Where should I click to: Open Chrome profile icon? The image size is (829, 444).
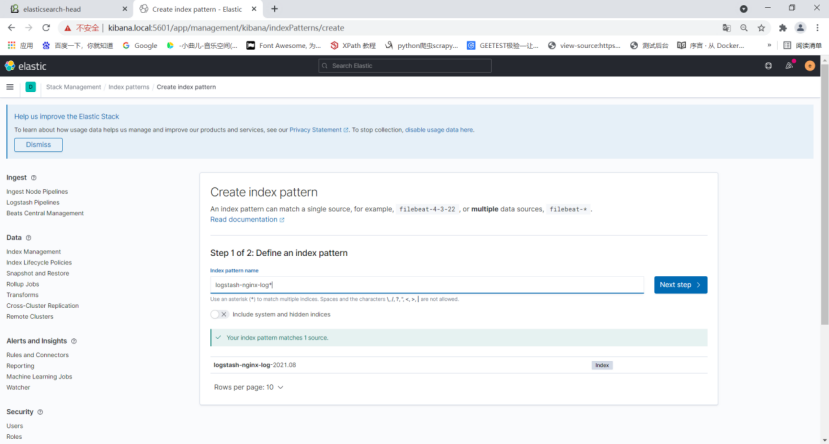coord(800,28)
